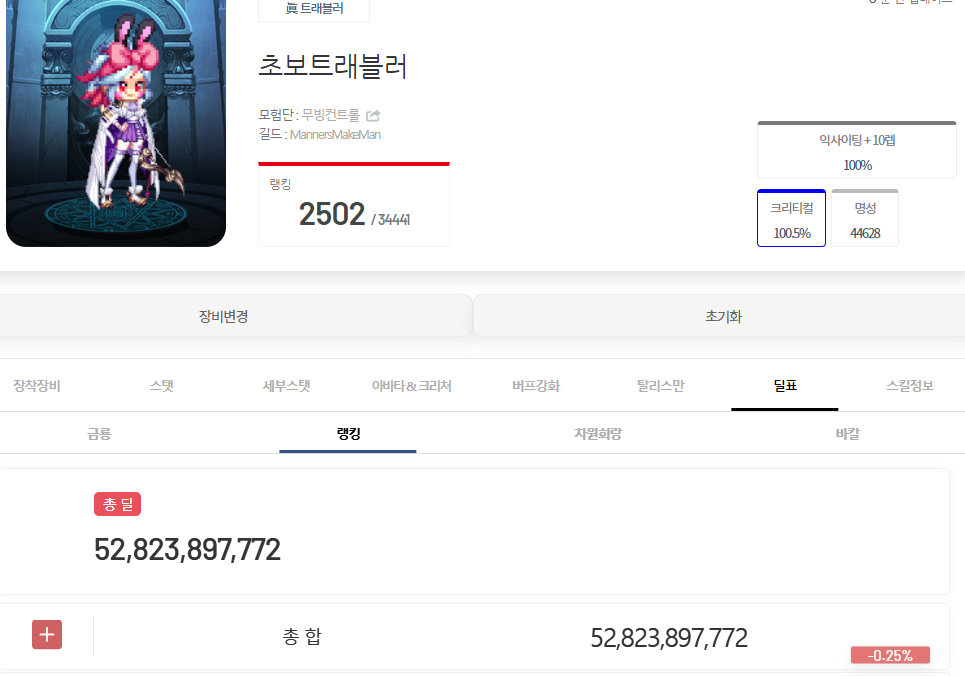Open the adventure group share link icon
Screen dimensions: 965x676
tap(373, 115)
